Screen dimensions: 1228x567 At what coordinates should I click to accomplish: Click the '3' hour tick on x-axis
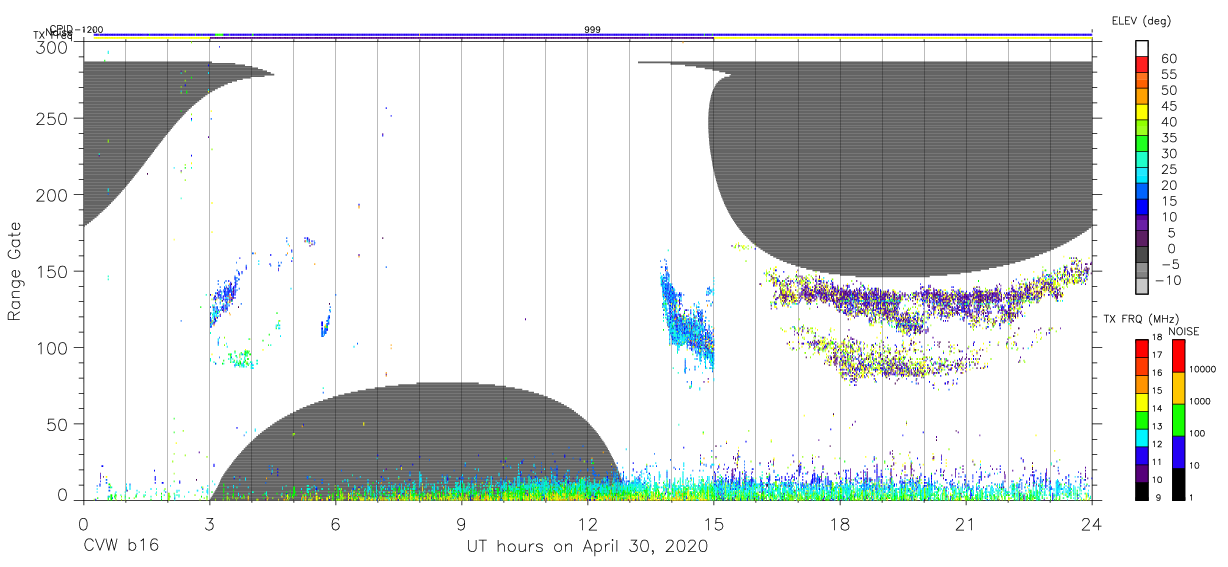(x=209, y=524)
